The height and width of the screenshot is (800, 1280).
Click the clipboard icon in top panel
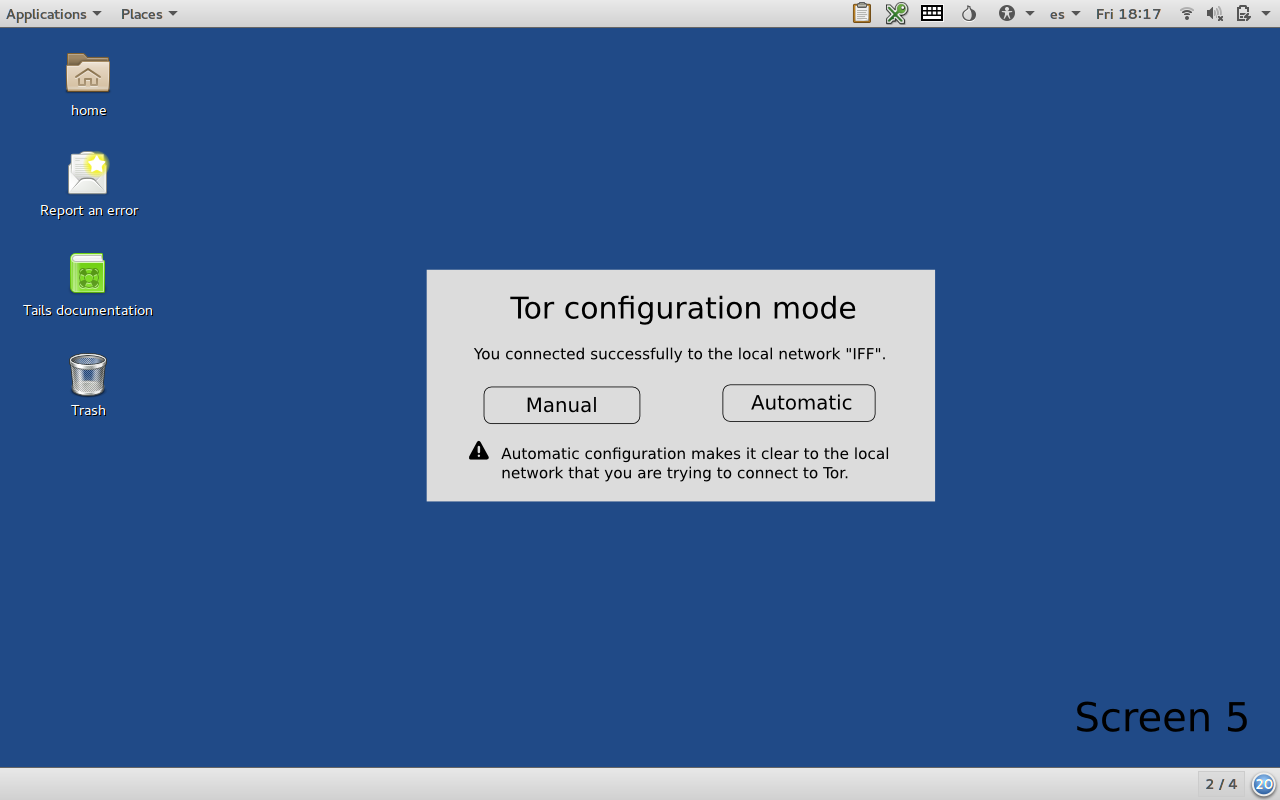[x=861, y=13]
